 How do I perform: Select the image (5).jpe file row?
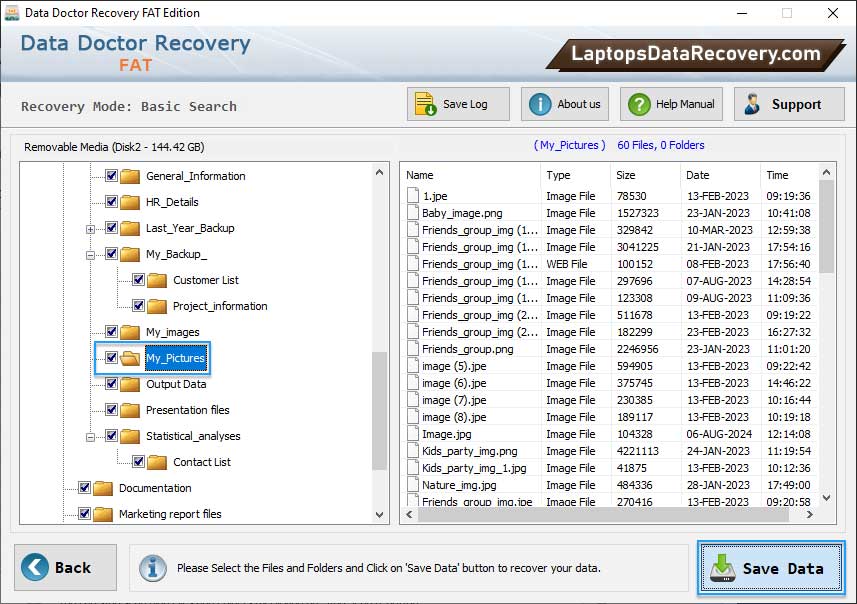tap(609, 366)
